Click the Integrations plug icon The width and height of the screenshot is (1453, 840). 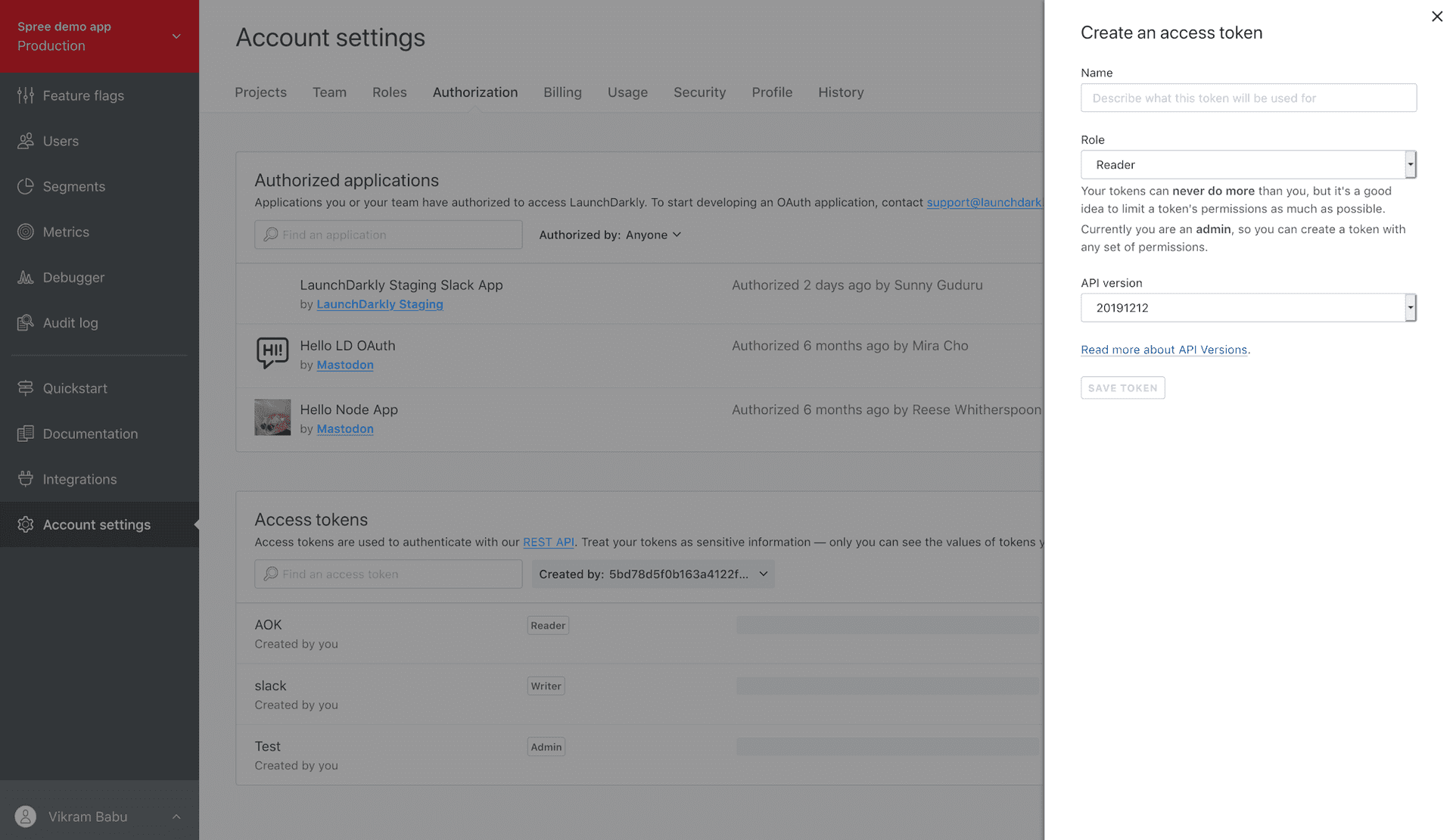(26, 478)
